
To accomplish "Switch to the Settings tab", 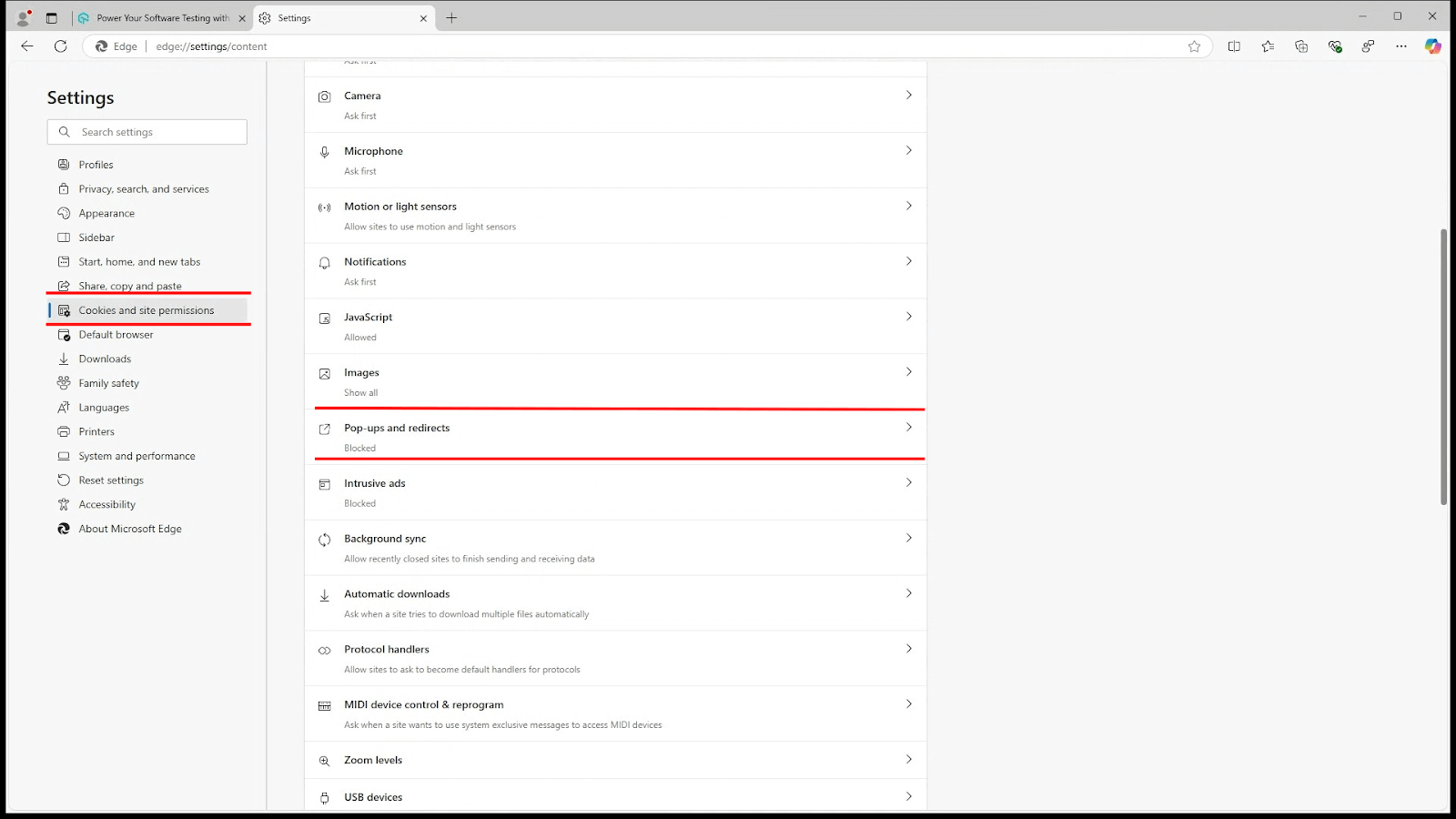I will click(x=337, y=17).
